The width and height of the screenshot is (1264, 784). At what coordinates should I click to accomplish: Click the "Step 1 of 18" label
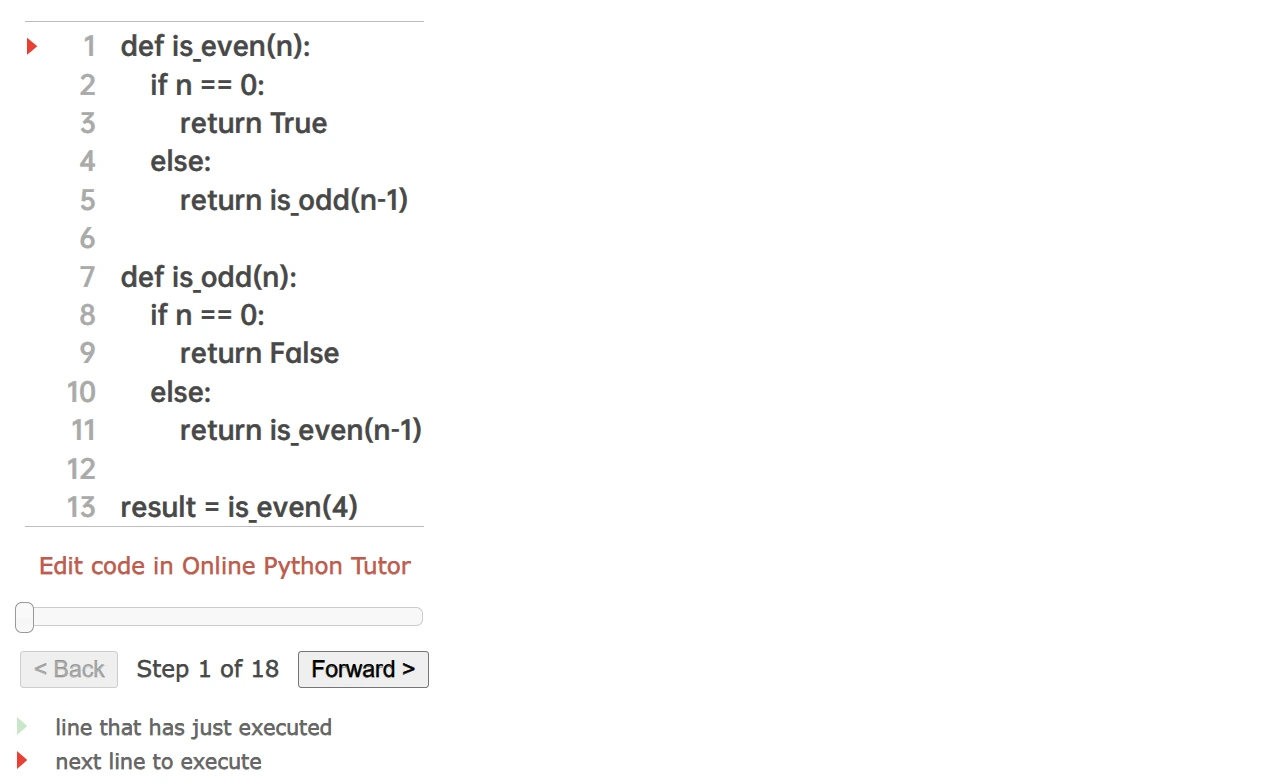[208, 669]
